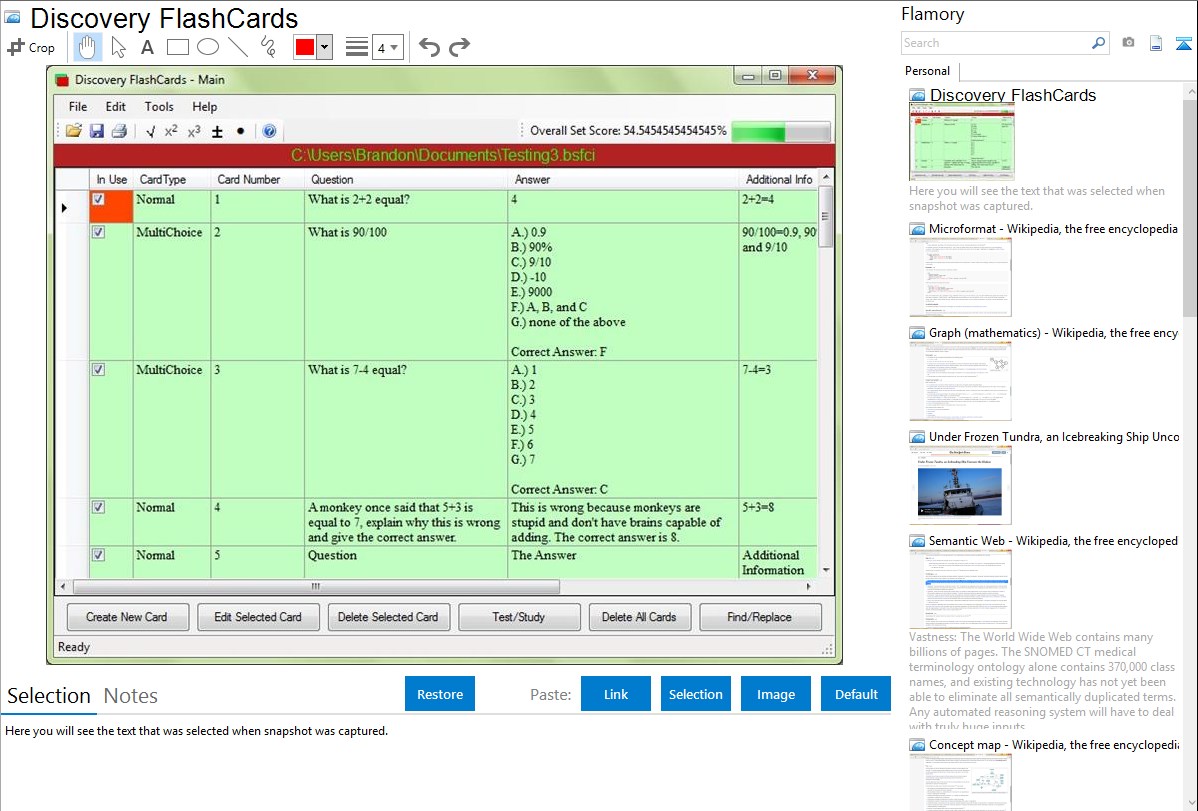This screenshot has width=1198, height=811.
Task: Open the Under Frozen Tundra snapshot thumbnail
Action: coord(960,485)
